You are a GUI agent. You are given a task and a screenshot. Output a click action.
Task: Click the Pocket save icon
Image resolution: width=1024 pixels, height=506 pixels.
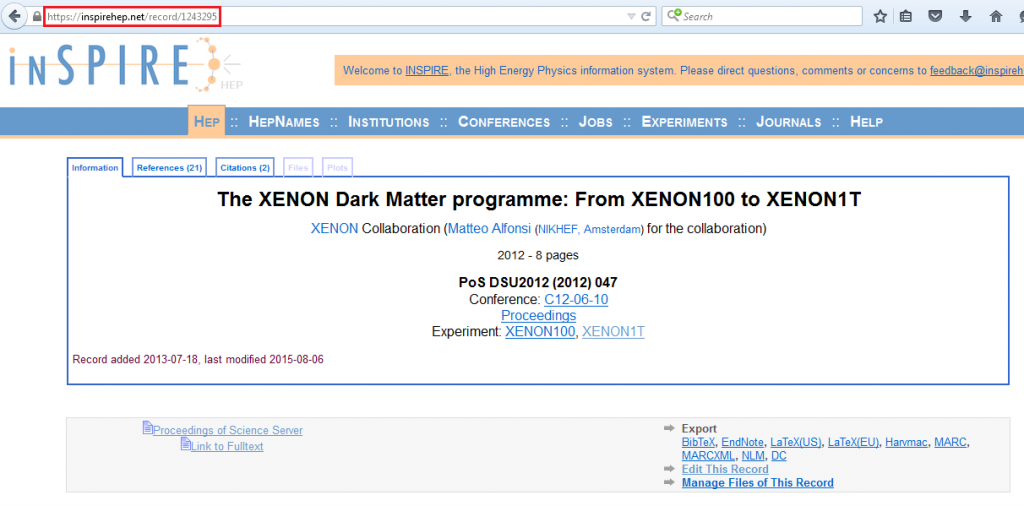pyautogui.click(x=935, y=16)
